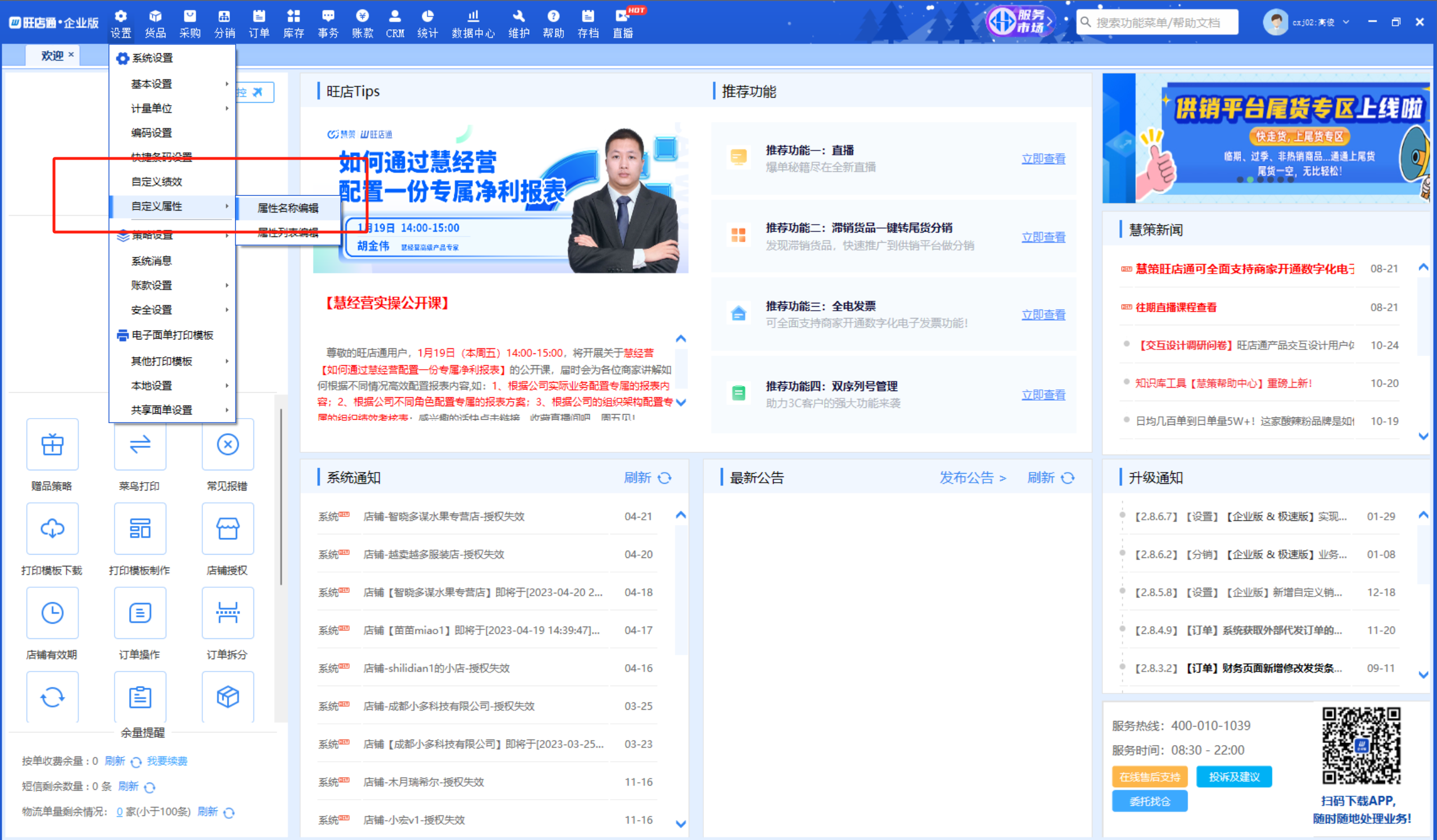Open notice 店铺-越卖越多服装店-授权失效
This screenshot has width=1437, height=840.
(x=433, y=555)
